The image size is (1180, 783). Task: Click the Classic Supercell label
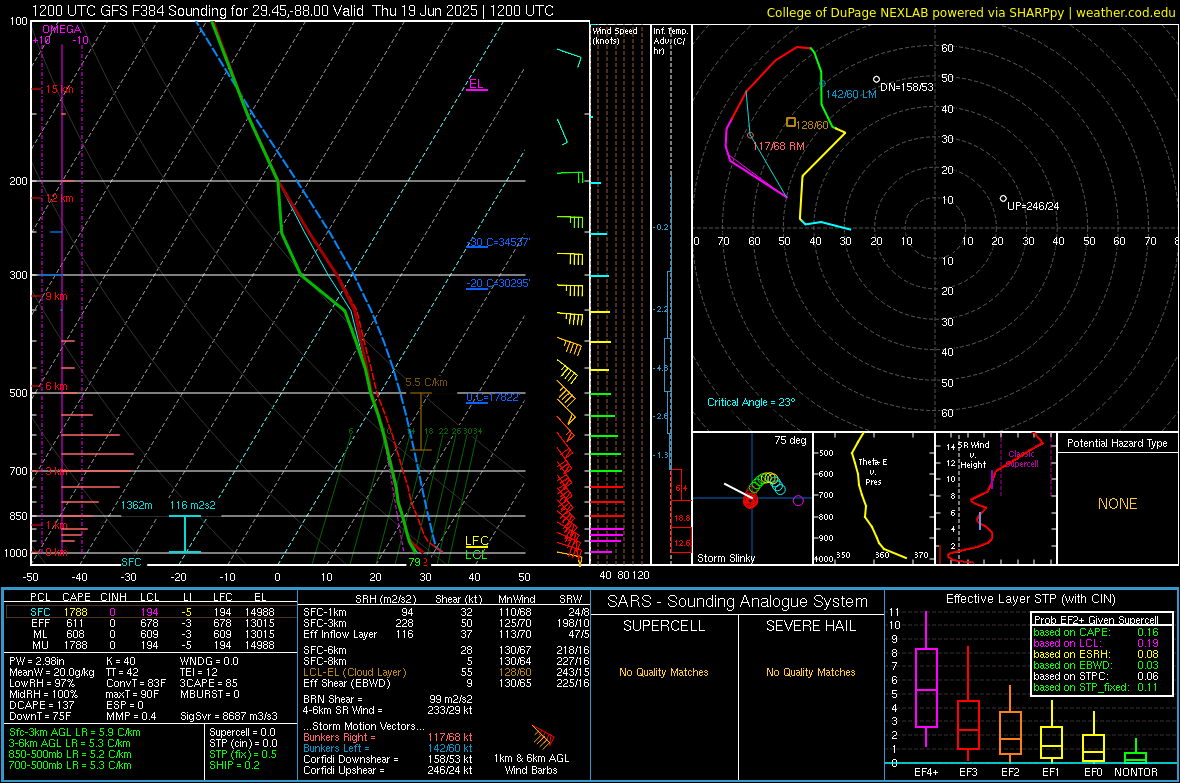(x=1022, y=459)
